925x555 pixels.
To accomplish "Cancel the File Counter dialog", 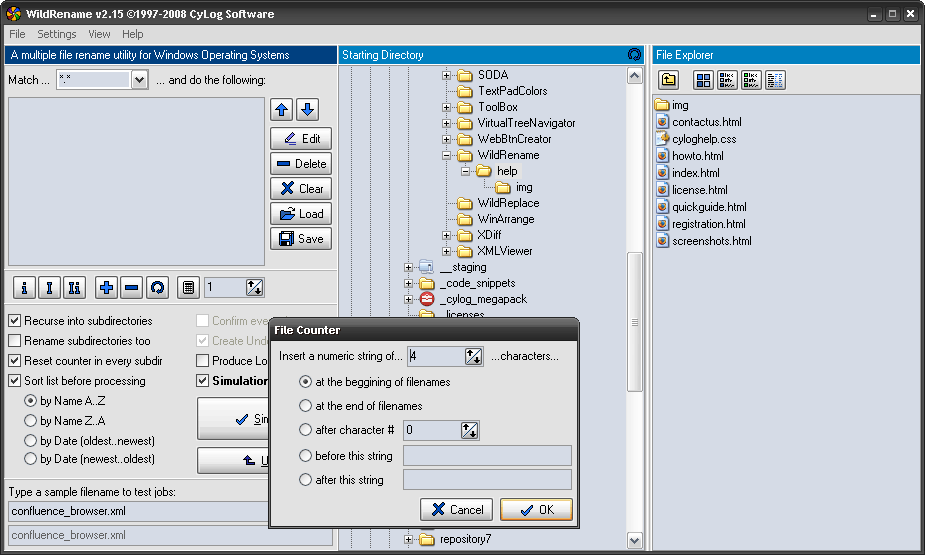I will tap(457, 510).
